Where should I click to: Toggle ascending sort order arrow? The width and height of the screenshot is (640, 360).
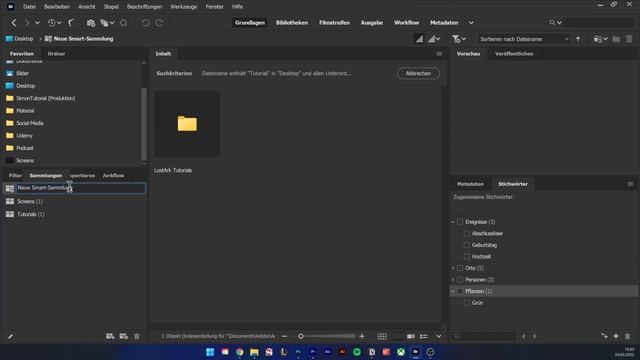(x=578, y=39)
